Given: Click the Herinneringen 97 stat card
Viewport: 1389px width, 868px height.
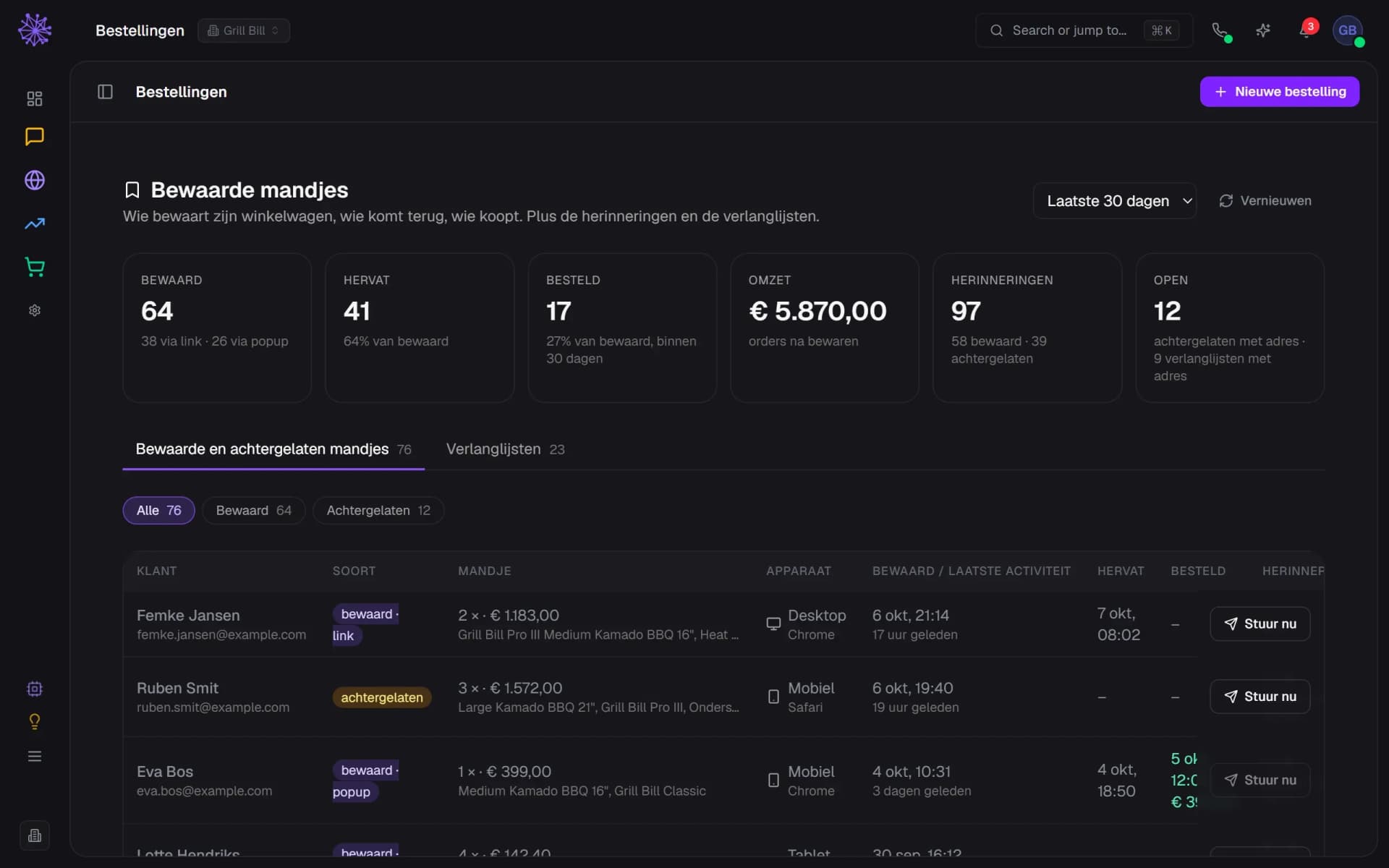Looking at the screenshot, I should pyautogui.click(x=1027, y=328).
